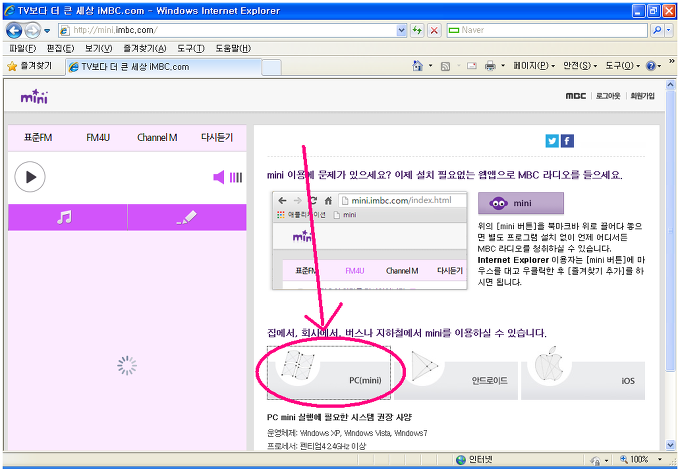Select the TV보다 더 큰 세상 iMBC.com tab
The width and height of the screenshot is (680, 469).
pos(163,67)
